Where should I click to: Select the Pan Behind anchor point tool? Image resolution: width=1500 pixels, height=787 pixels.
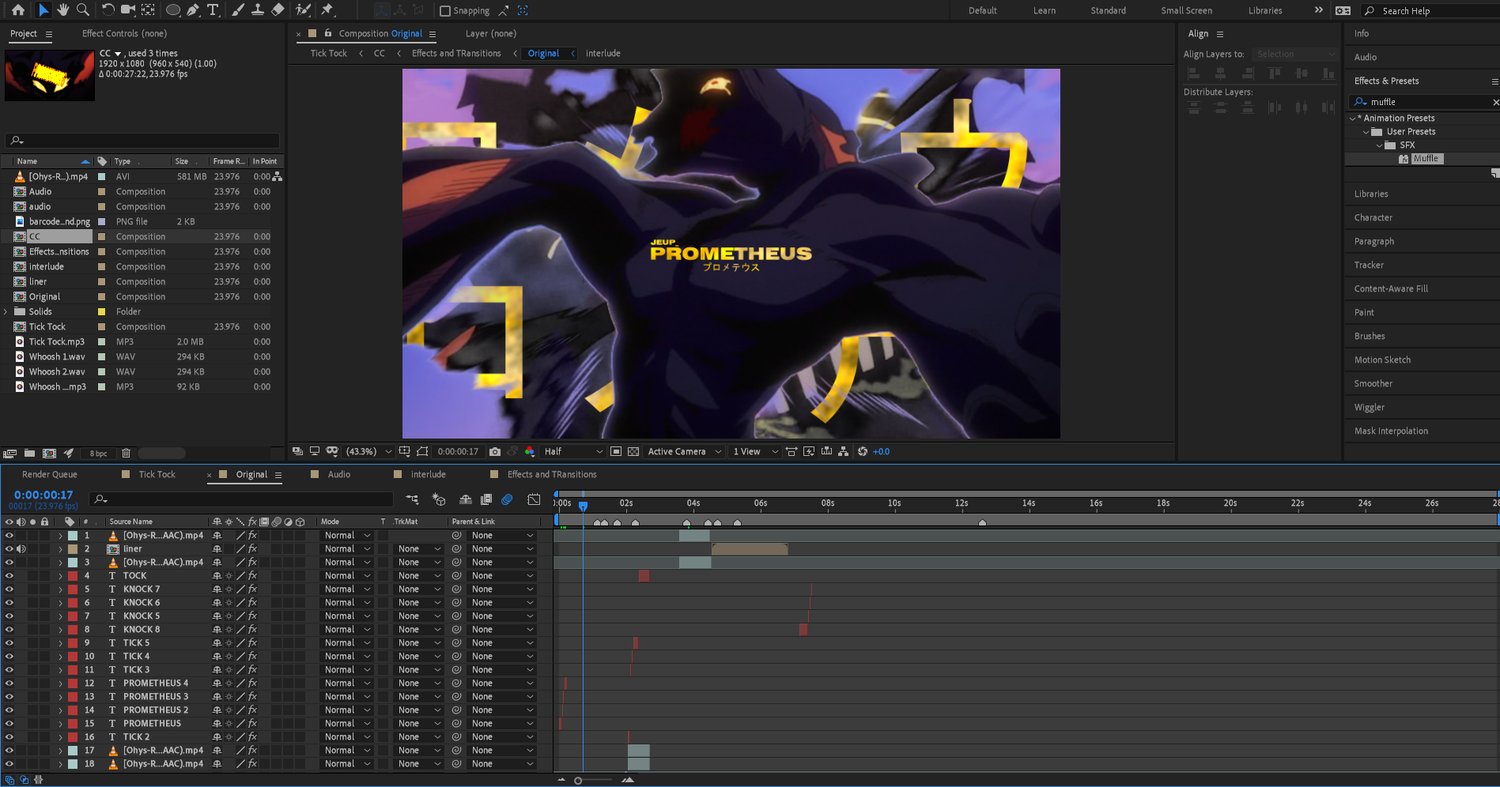148,10
